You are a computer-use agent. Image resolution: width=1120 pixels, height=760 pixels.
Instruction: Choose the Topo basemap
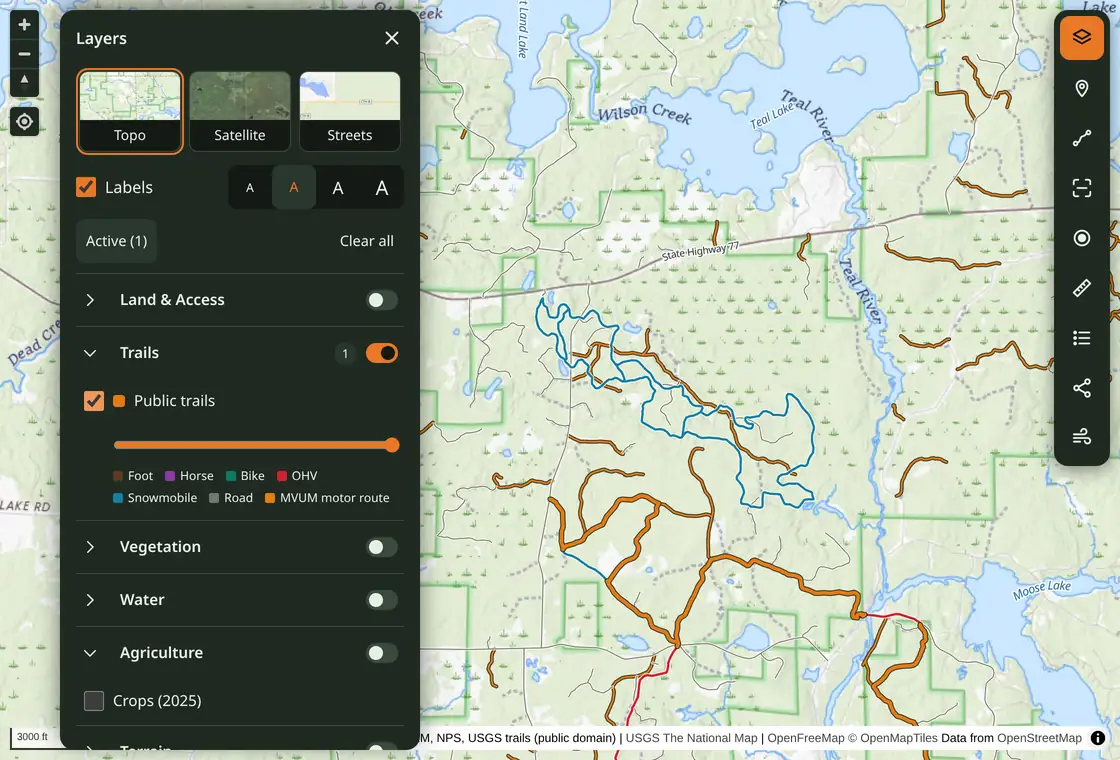coord(129,111)
